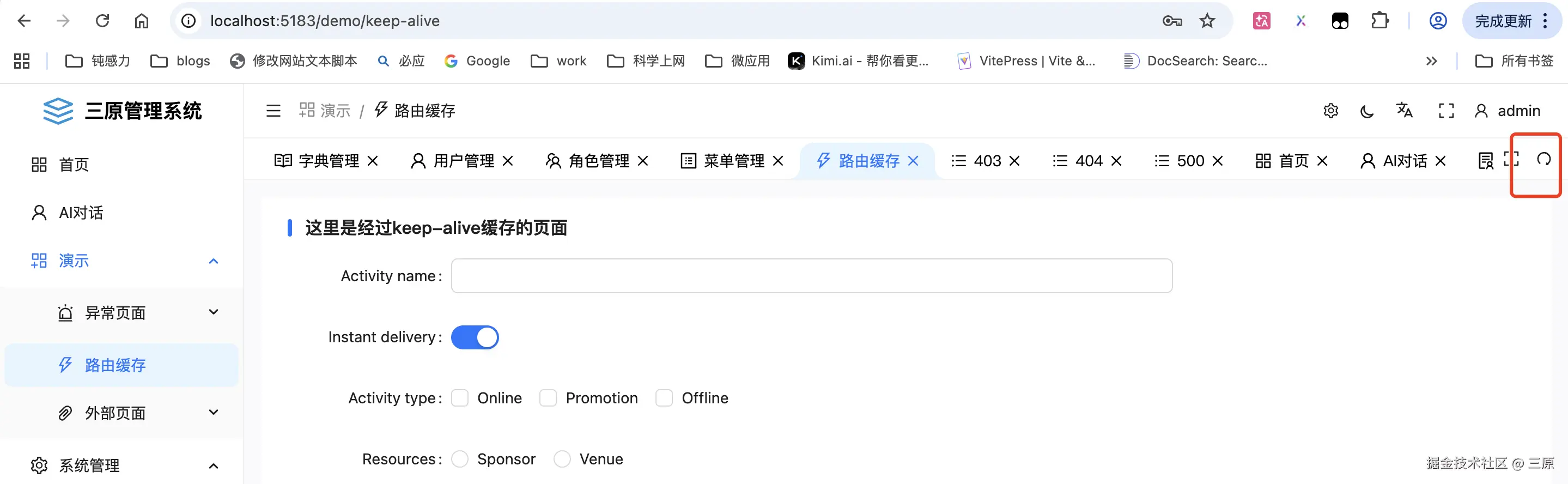Switch to the 角色管理 tab
1568x484 pixels.
(x=587, y=161)
